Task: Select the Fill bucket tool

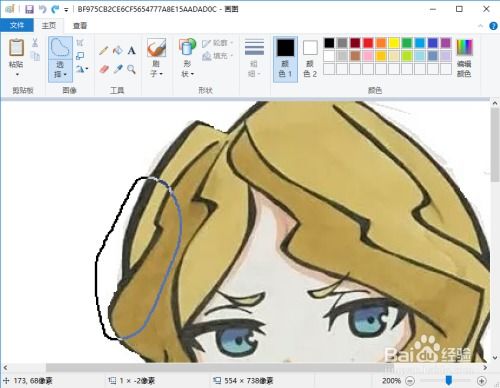Action: pos(117,50)
